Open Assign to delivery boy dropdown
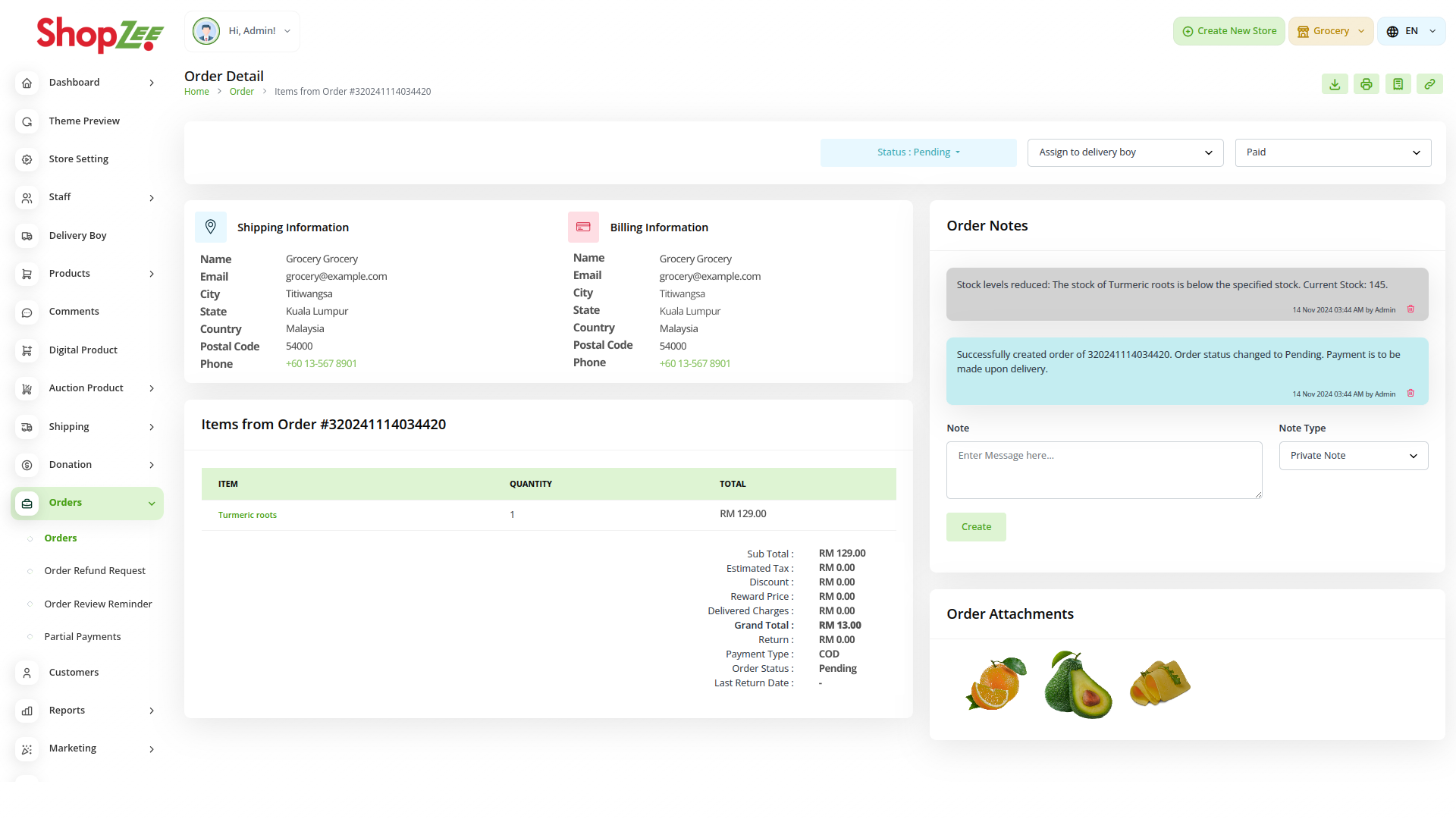 [x=1125, y=152]
